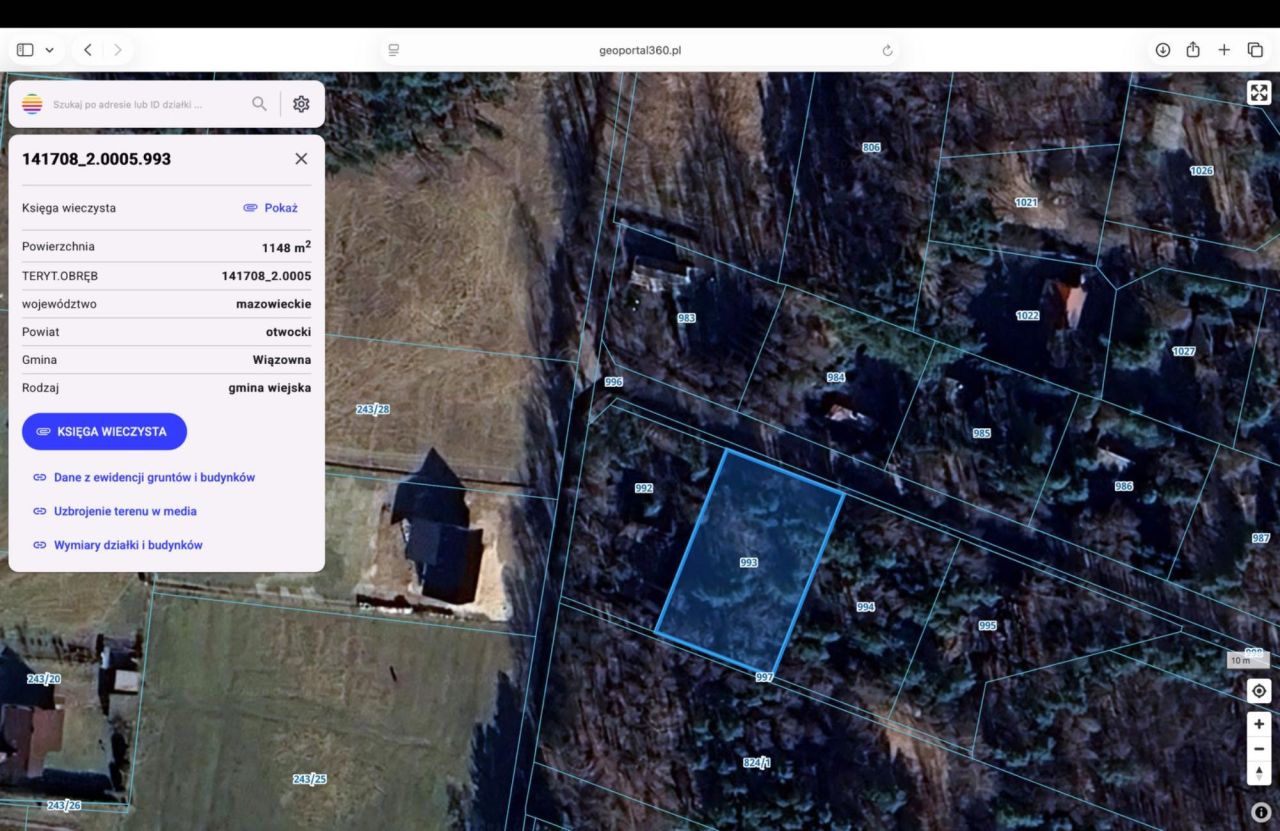
Task: Select parcel 996 on the map
Action: [614, 382]
